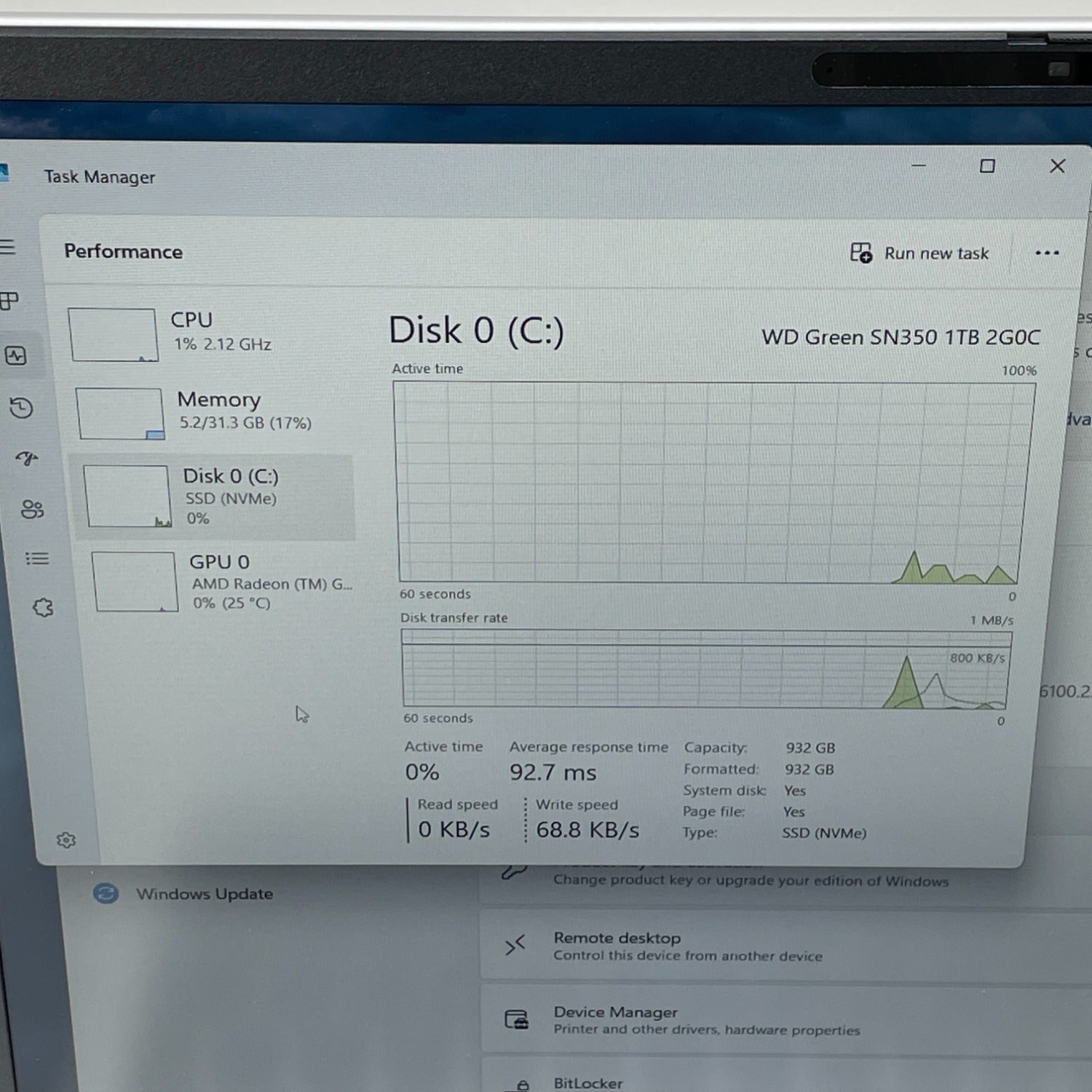This screenshot has width=1092, height=1092.
Task: Open the App history sidebar icon
Action: [x=21, y=408]
